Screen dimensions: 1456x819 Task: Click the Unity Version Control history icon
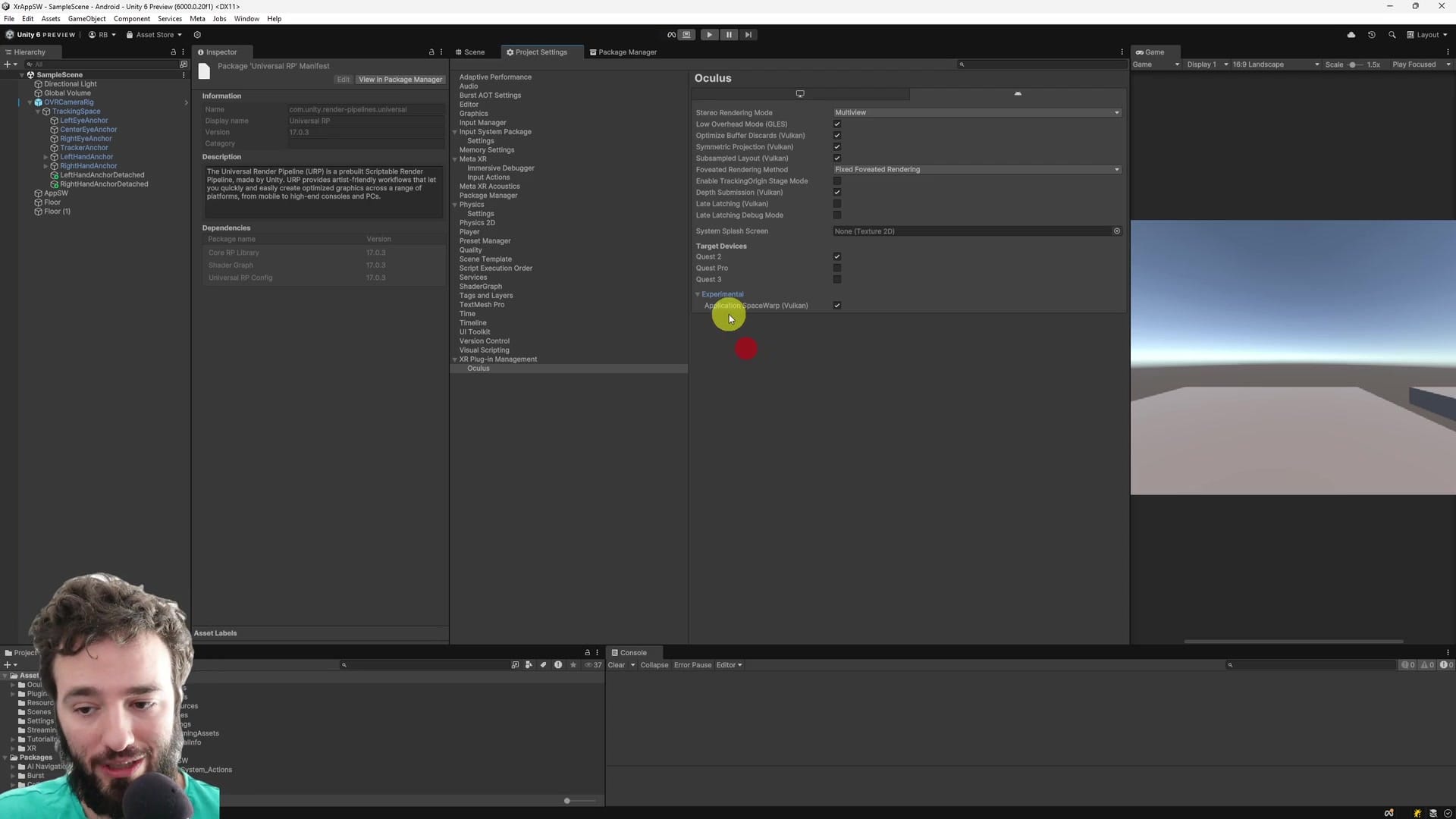pyautogui.click(x=1371, y=34)
